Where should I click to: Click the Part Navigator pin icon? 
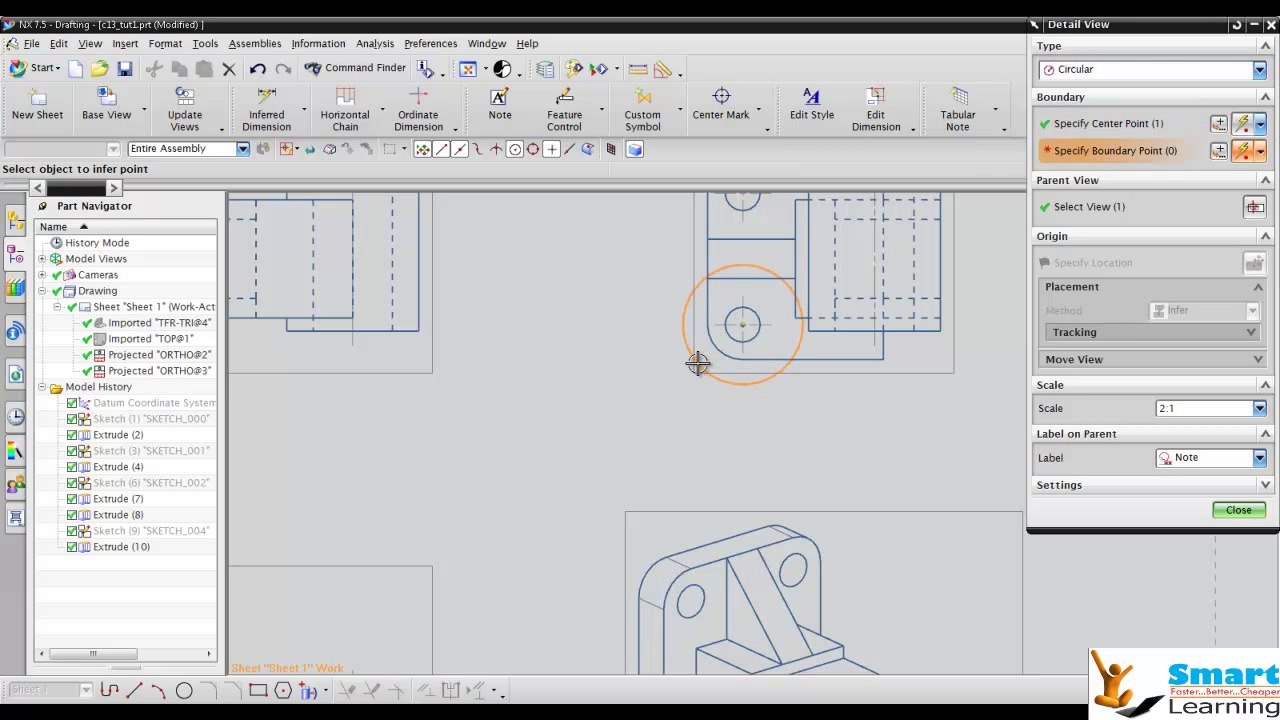pyautogui.click(x=42, y=206)
